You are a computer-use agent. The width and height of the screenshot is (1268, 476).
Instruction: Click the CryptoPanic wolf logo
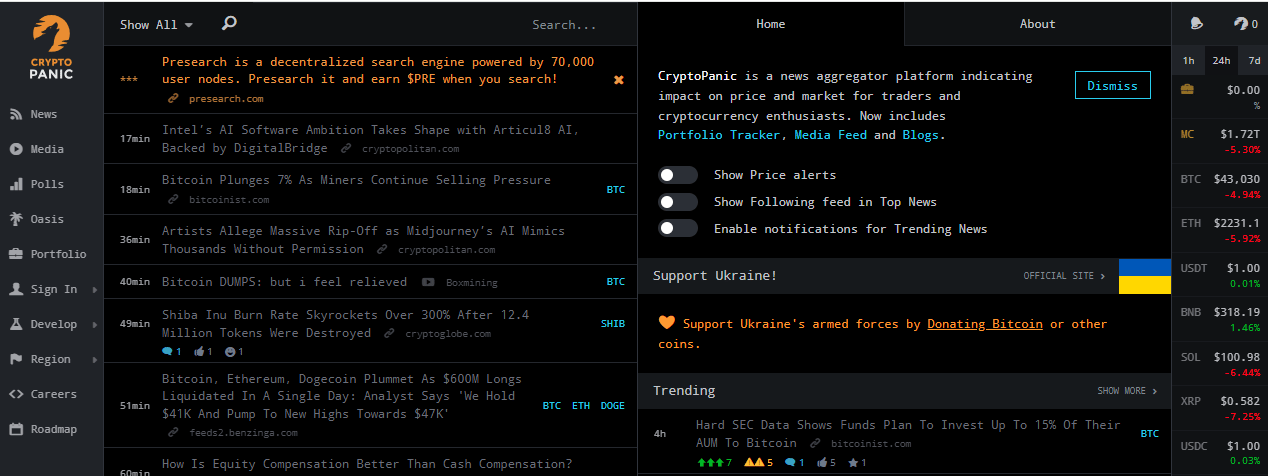51,47
